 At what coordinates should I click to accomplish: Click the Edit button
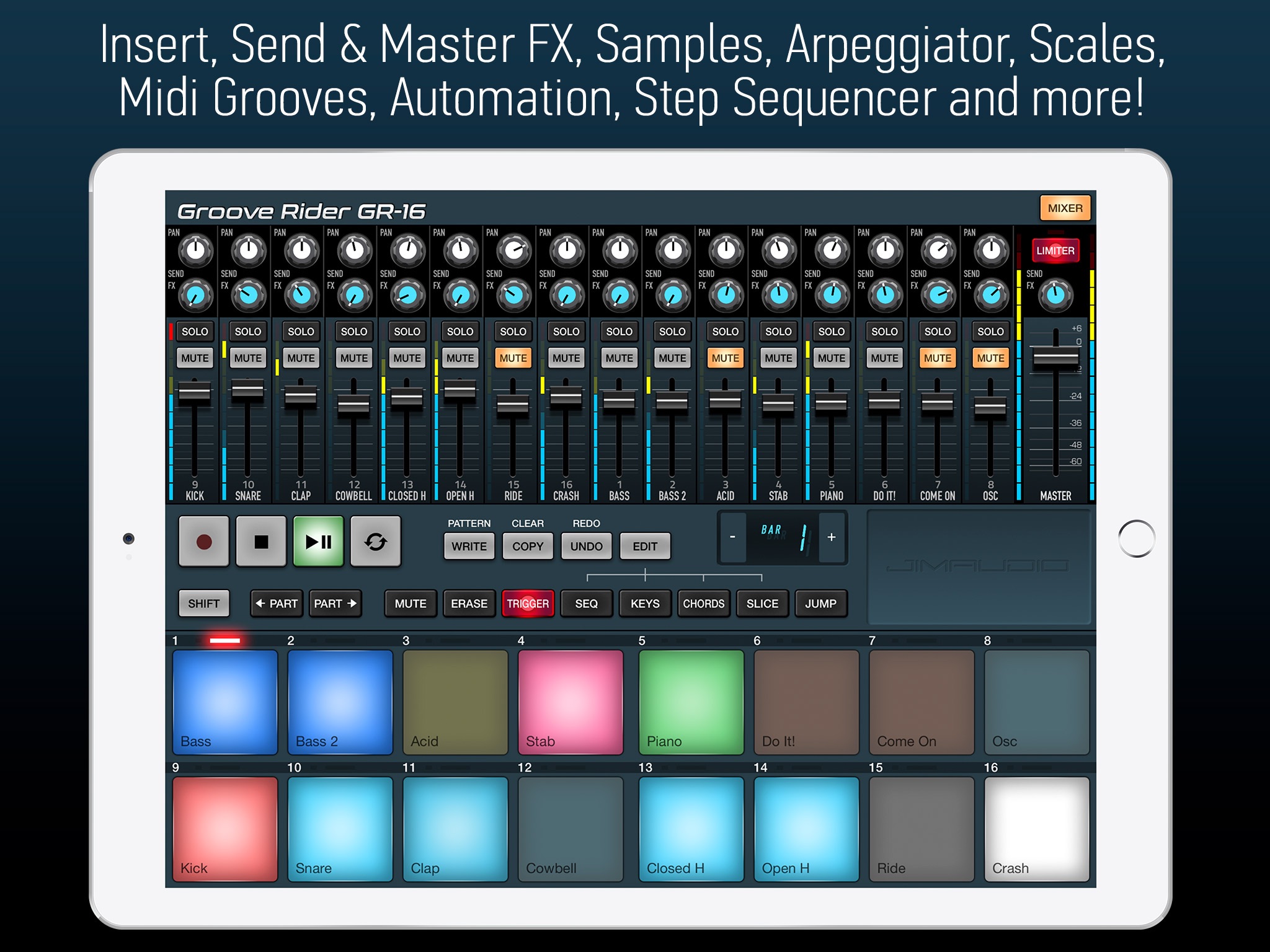(645, 546)
